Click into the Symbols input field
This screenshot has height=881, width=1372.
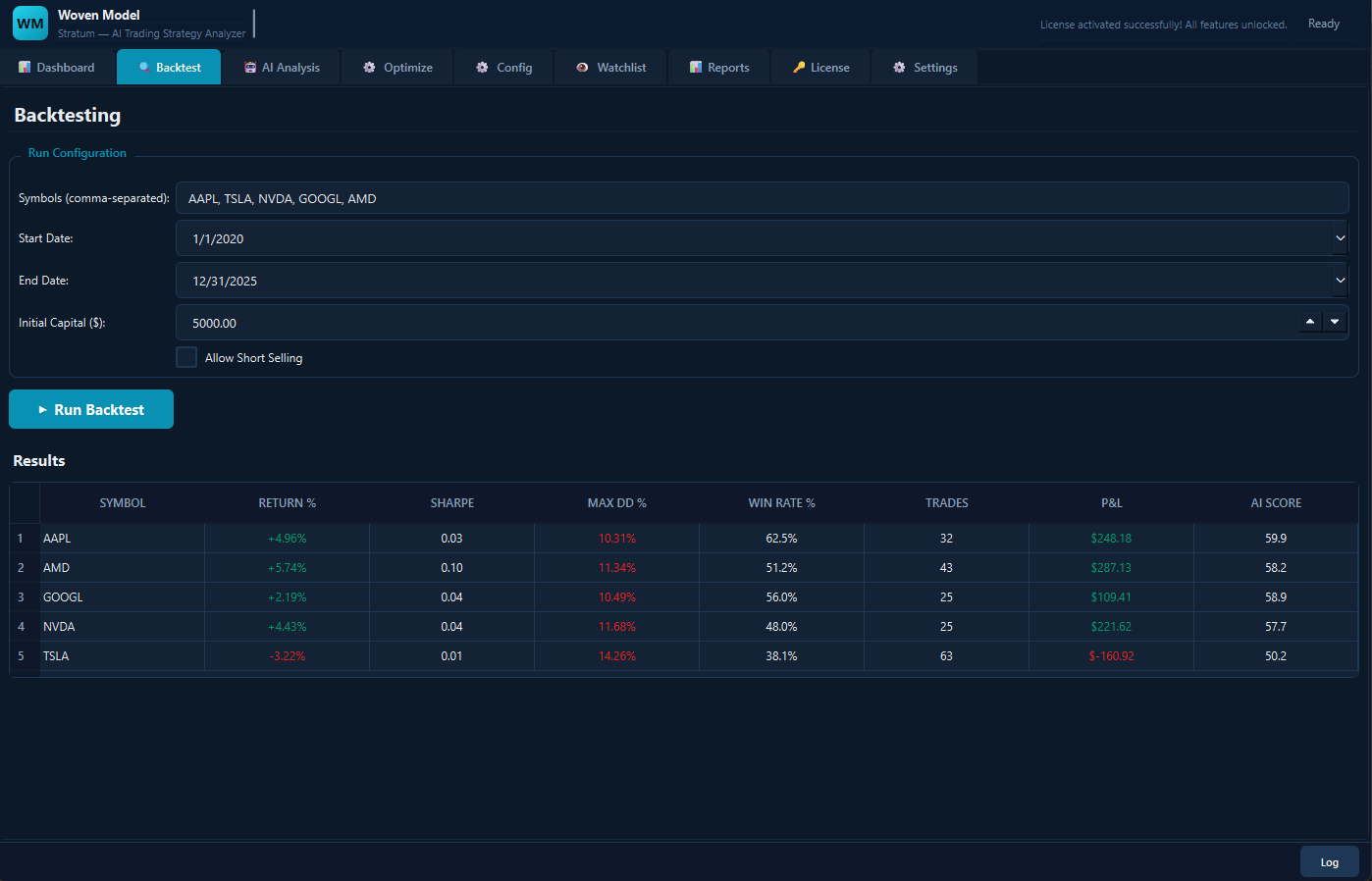(762, 198)
